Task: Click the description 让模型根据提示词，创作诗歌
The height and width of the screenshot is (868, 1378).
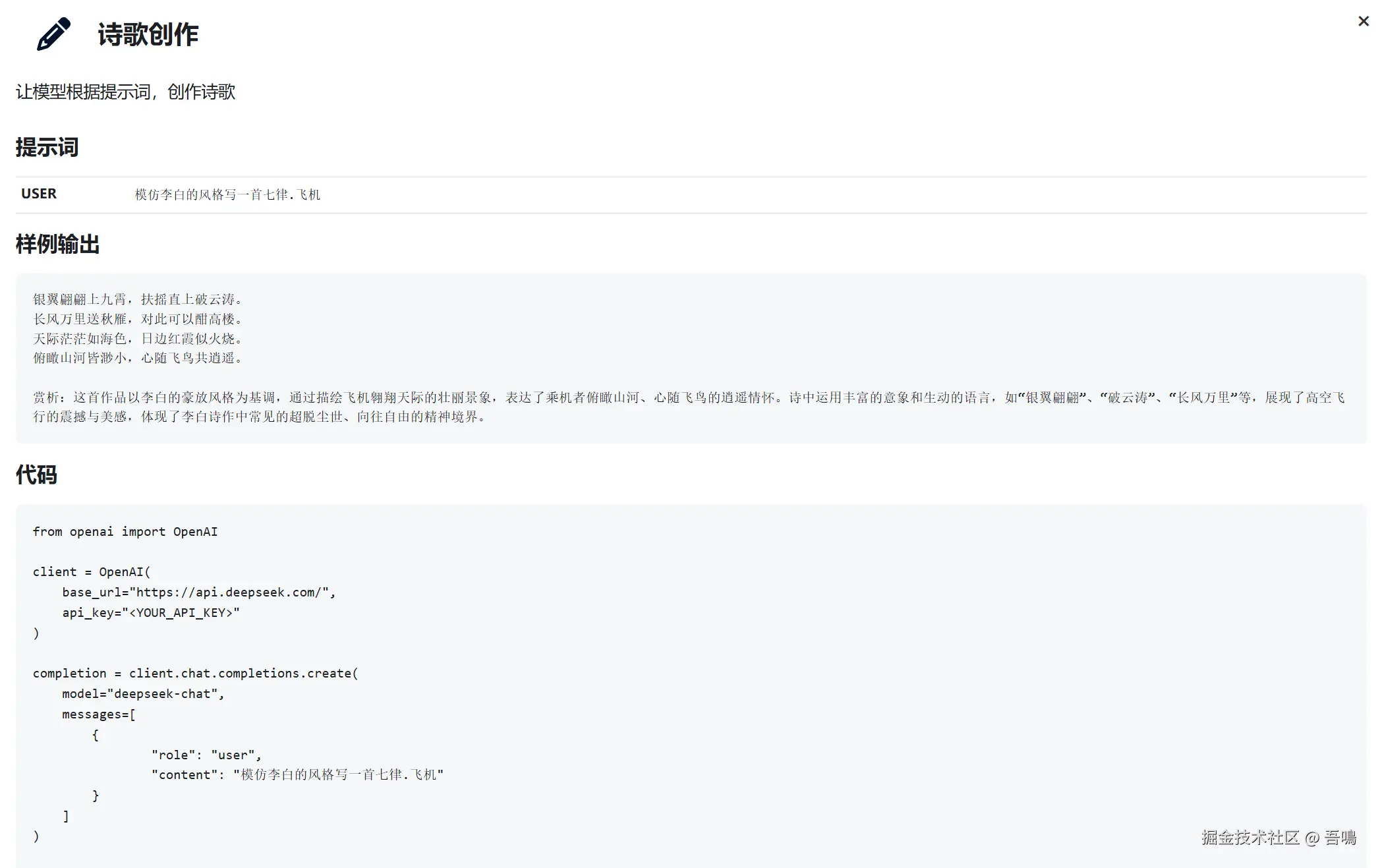Action: pos(125,92)
